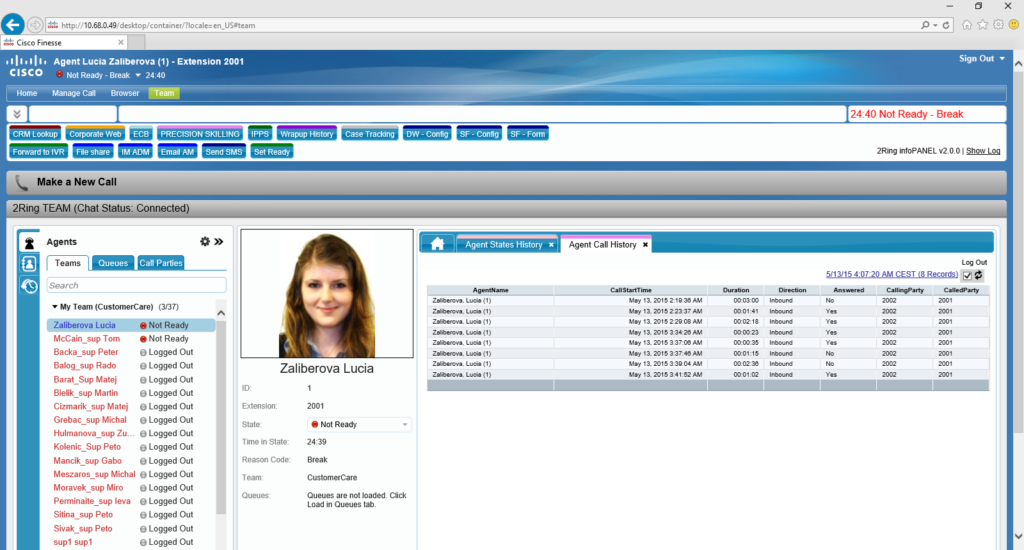
Task: Reload the page using refresh icon
Action: click(946, 25)
